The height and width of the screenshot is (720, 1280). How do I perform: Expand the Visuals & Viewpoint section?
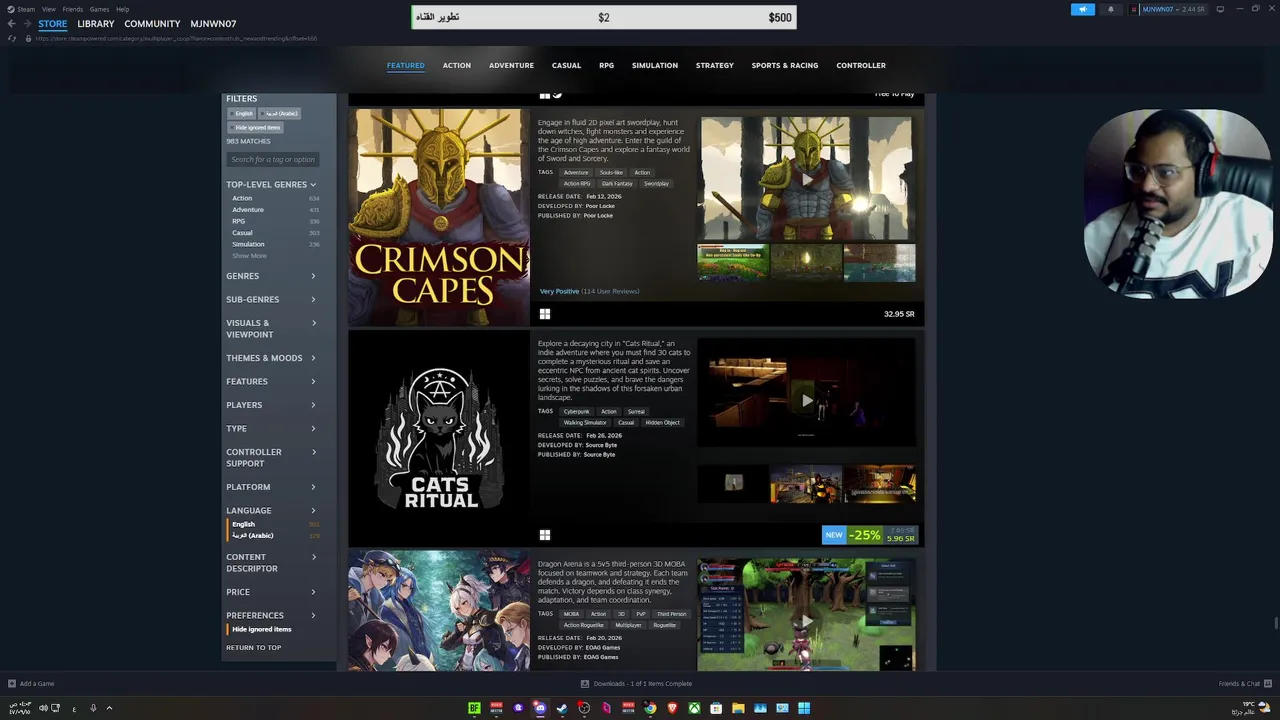[272, 329]
